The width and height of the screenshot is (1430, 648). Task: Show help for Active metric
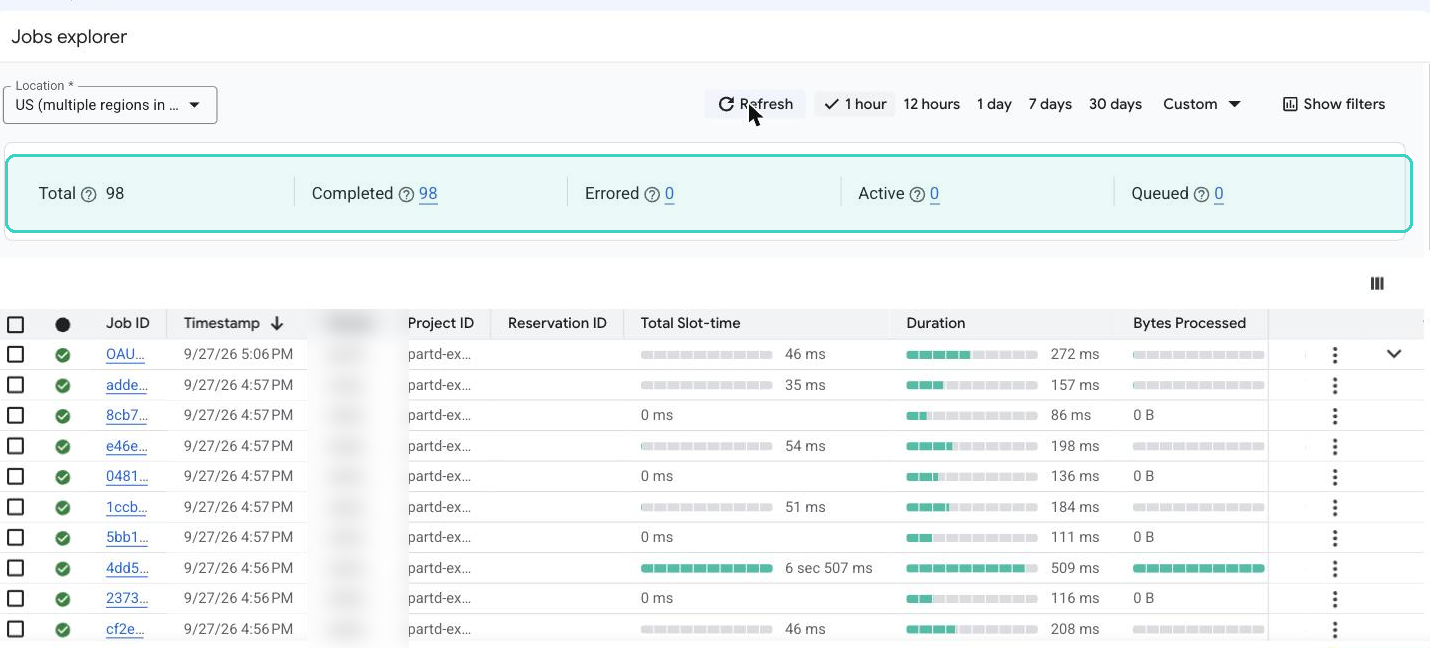pyautogui.click(x=917, y=195)
